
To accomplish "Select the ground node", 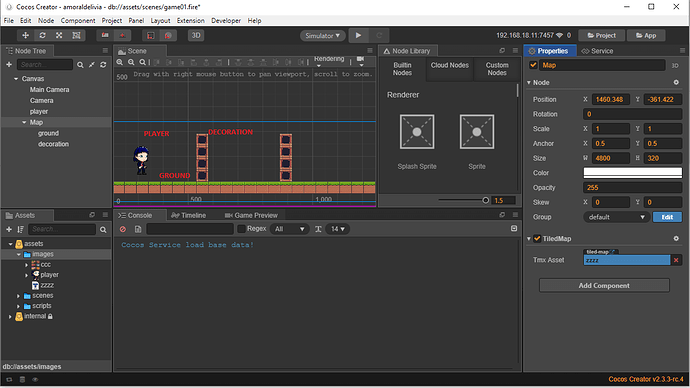I will (48, 133).
